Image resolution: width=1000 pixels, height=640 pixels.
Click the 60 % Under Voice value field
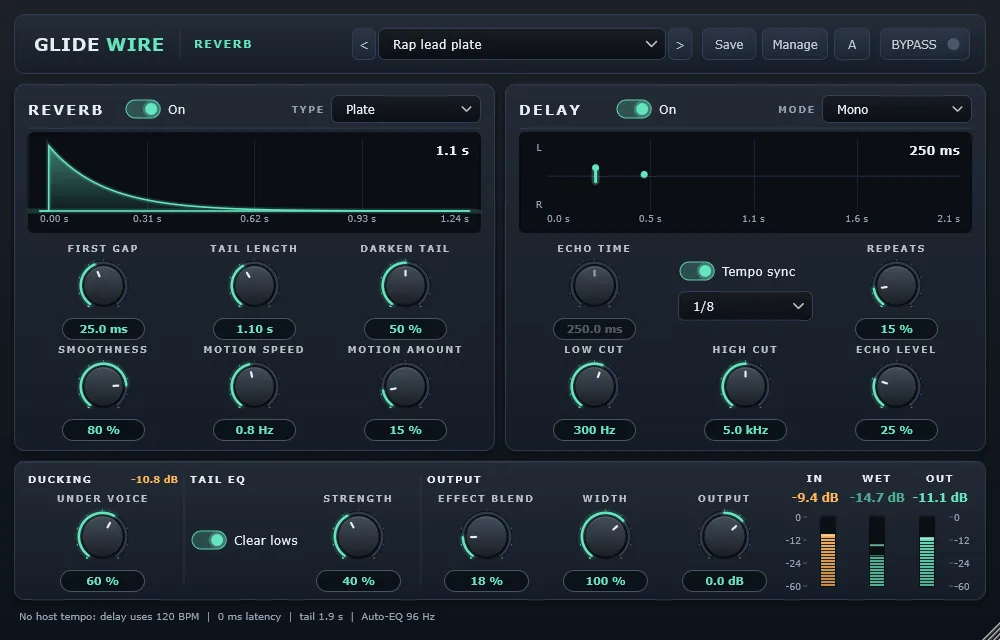tap(103, 581)
